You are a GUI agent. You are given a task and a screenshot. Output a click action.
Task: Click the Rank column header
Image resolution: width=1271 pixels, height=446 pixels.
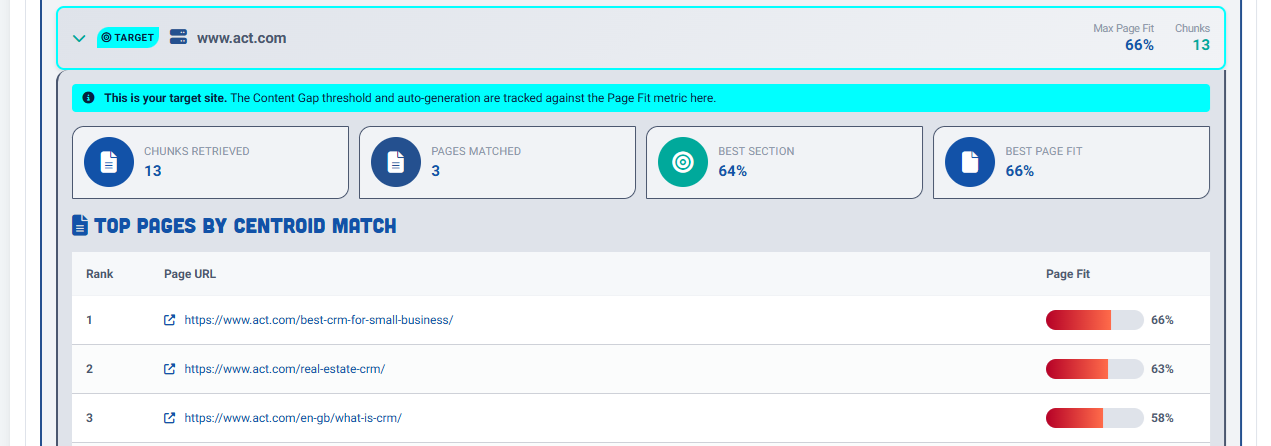(99, 274)
